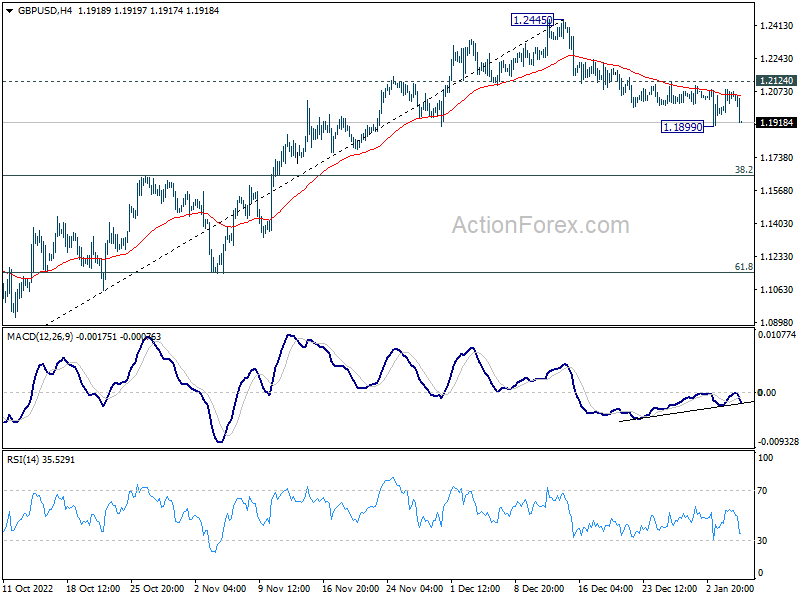The width and height of the screenshot is (800, 600).
Task: Click the 16 Nov 20:00 time label
Action: (x=350, y=588)
